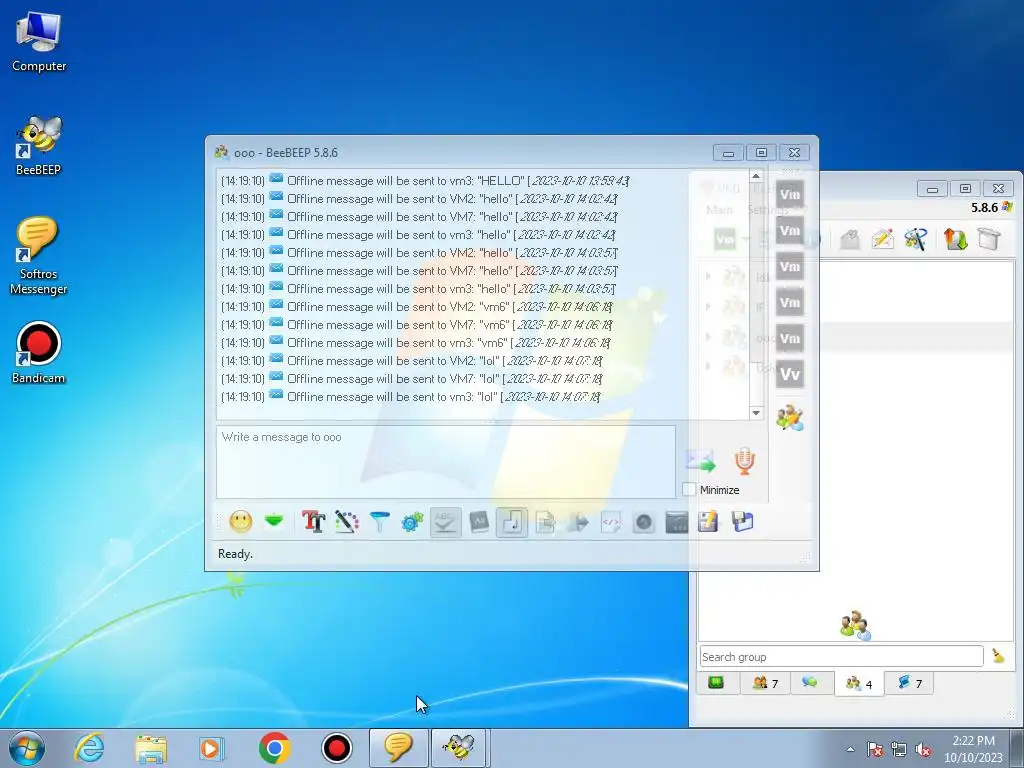The image size is (1024, 768).
Task: Click the flag icon beside version 5.8.6
Action: (1007, 207)
